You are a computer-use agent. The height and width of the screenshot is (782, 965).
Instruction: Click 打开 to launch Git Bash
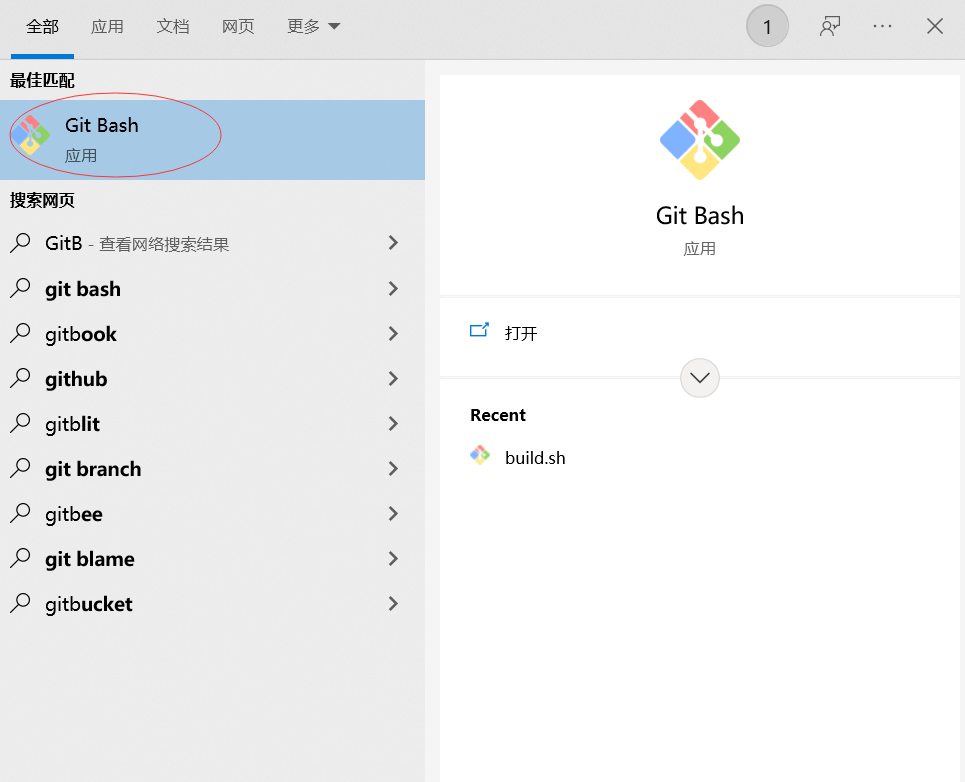(x=521, y=333)
